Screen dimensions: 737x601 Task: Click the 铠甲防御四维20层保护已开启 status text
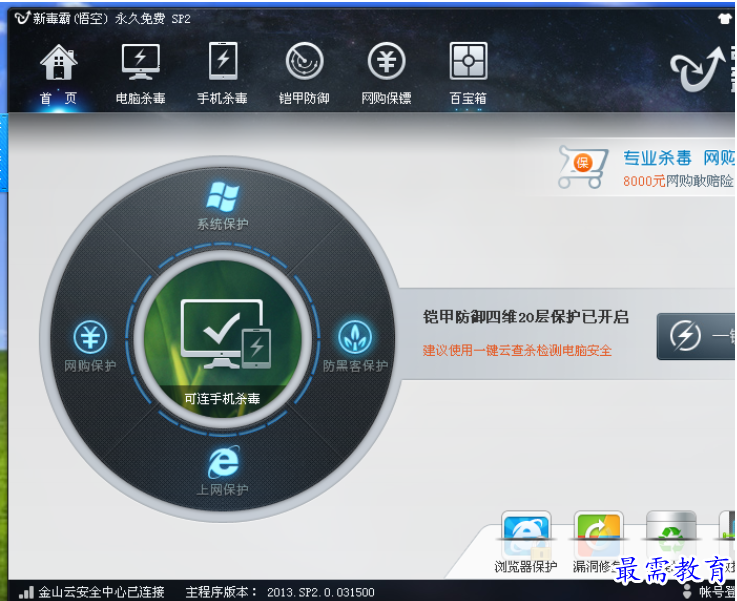point(525,317)
